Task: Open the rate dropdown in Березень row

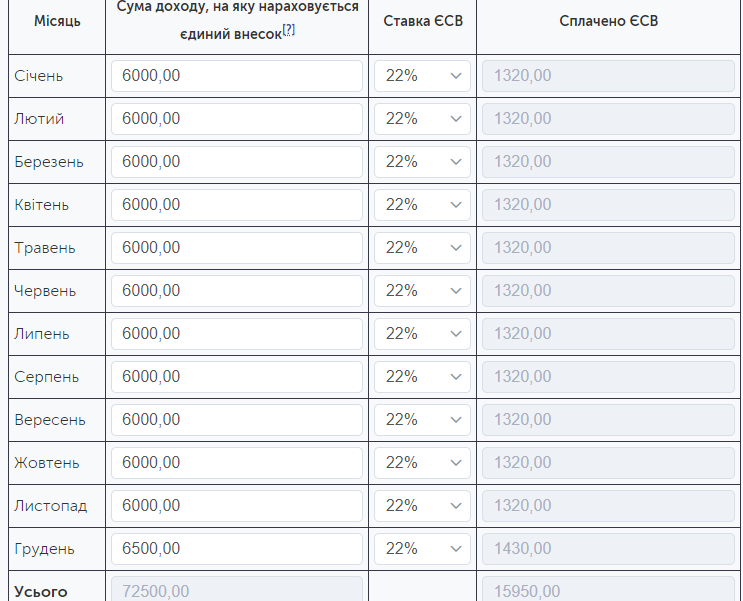Action: 422,162
